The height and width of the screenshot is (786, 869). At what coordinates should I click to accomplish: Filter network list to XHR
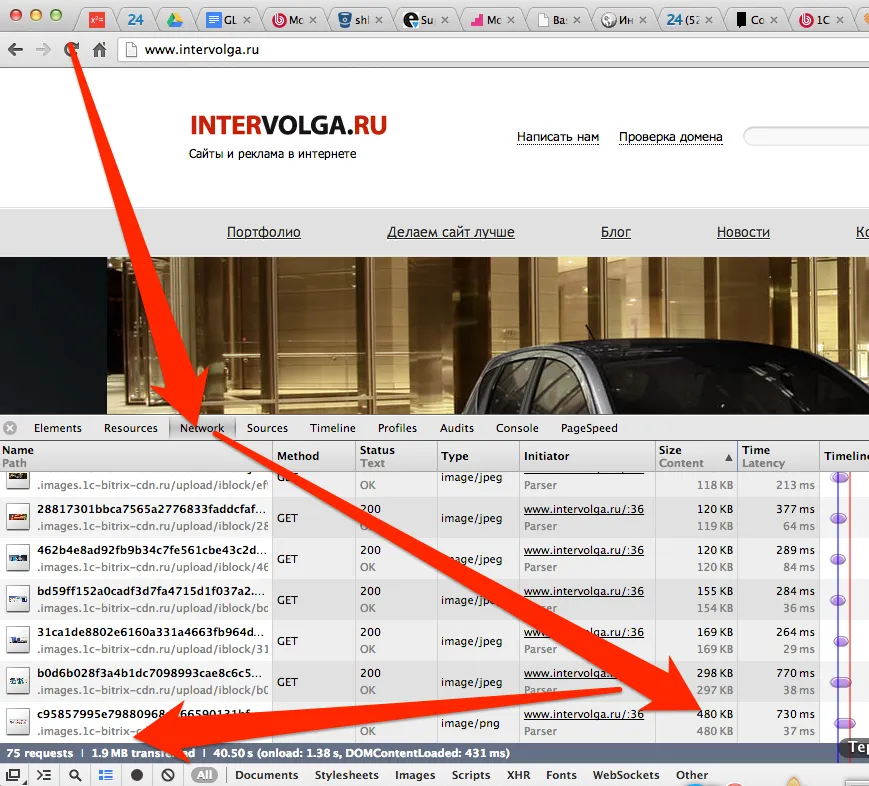click(518, 775)
